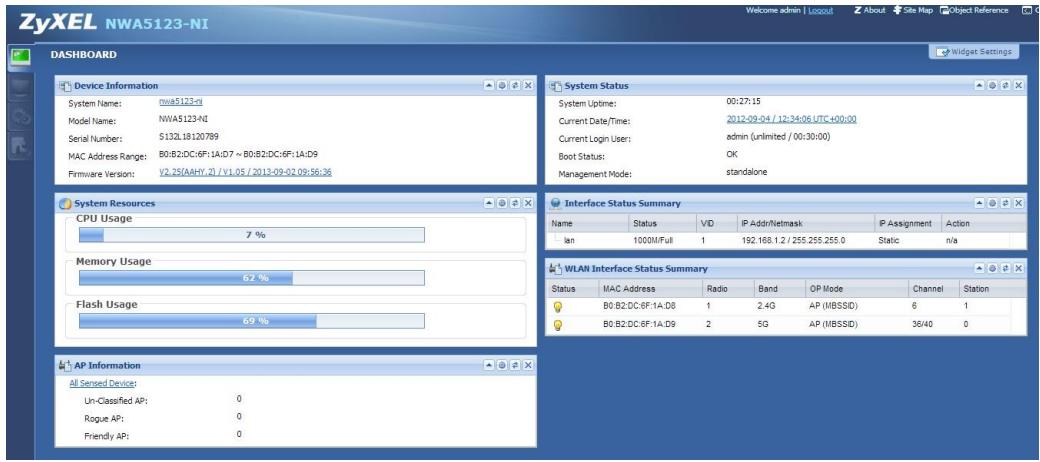Viewport: 1040px width, 462px height.
Task: Click the Channel column header
Action: [x=933, y=289]
